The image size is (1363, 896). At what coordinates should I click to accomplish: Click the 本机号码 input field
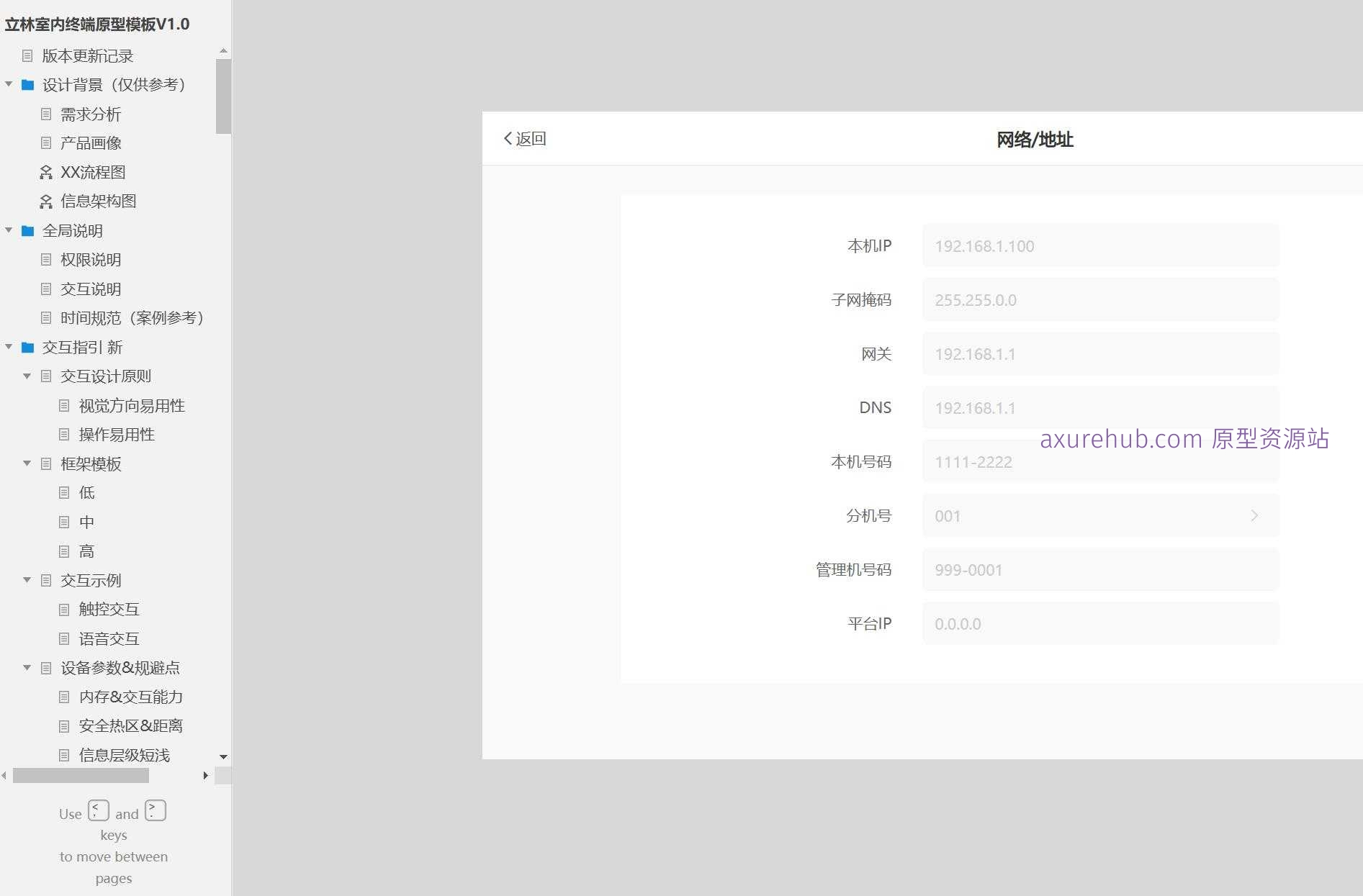pyautogui.click(x=1100, y=461)
